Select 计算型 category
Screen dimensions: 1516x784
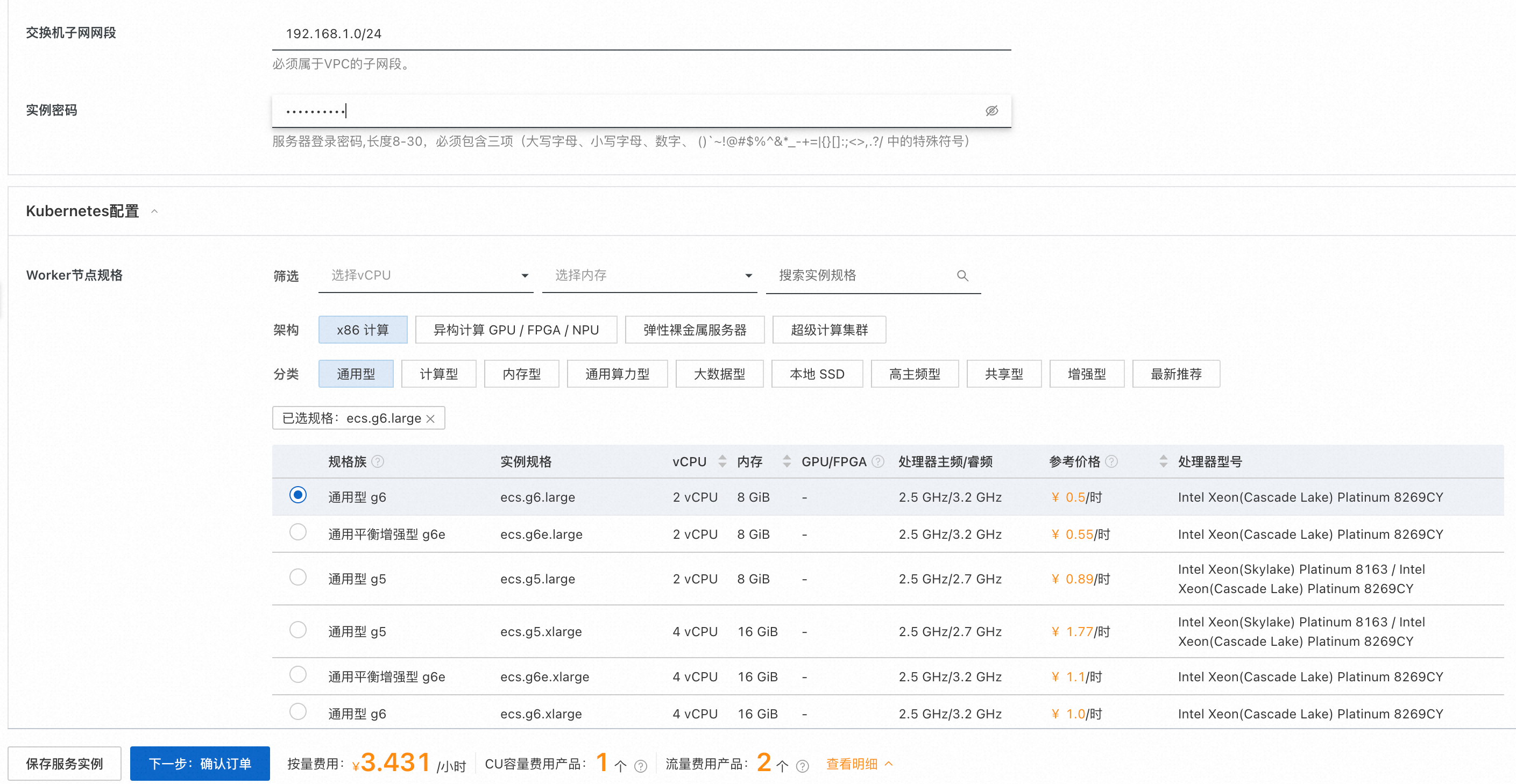(438, 374)
